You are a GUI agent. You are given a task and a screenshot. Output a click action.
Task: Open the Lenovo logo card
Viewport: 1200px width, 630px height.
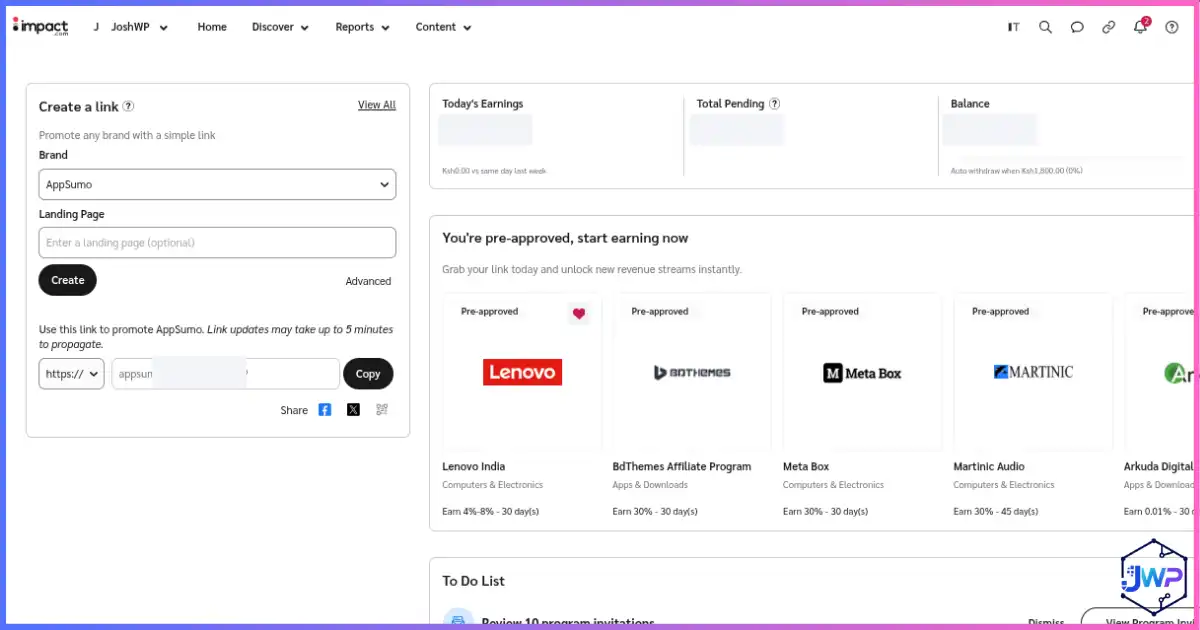click(522, 372)
